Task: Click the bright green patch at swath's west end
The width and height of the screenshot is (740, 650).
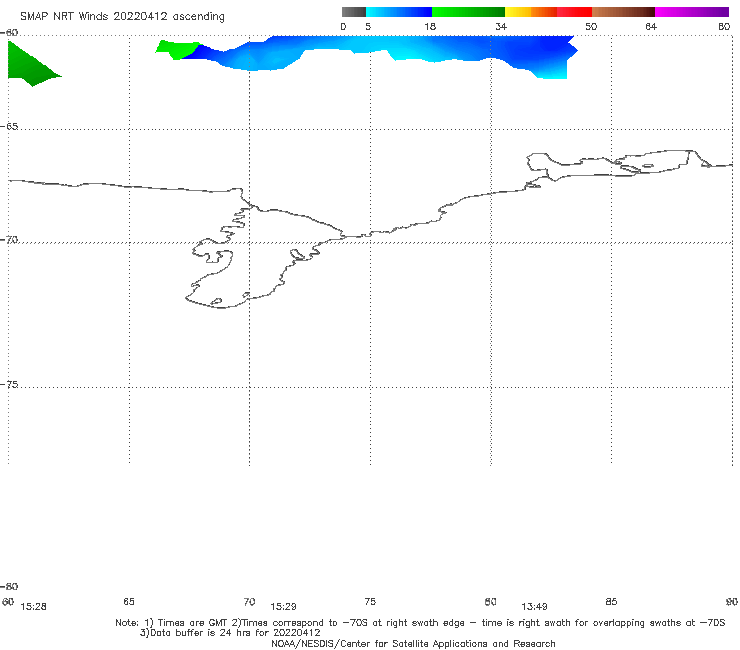Action: click(x=176, y=50)
